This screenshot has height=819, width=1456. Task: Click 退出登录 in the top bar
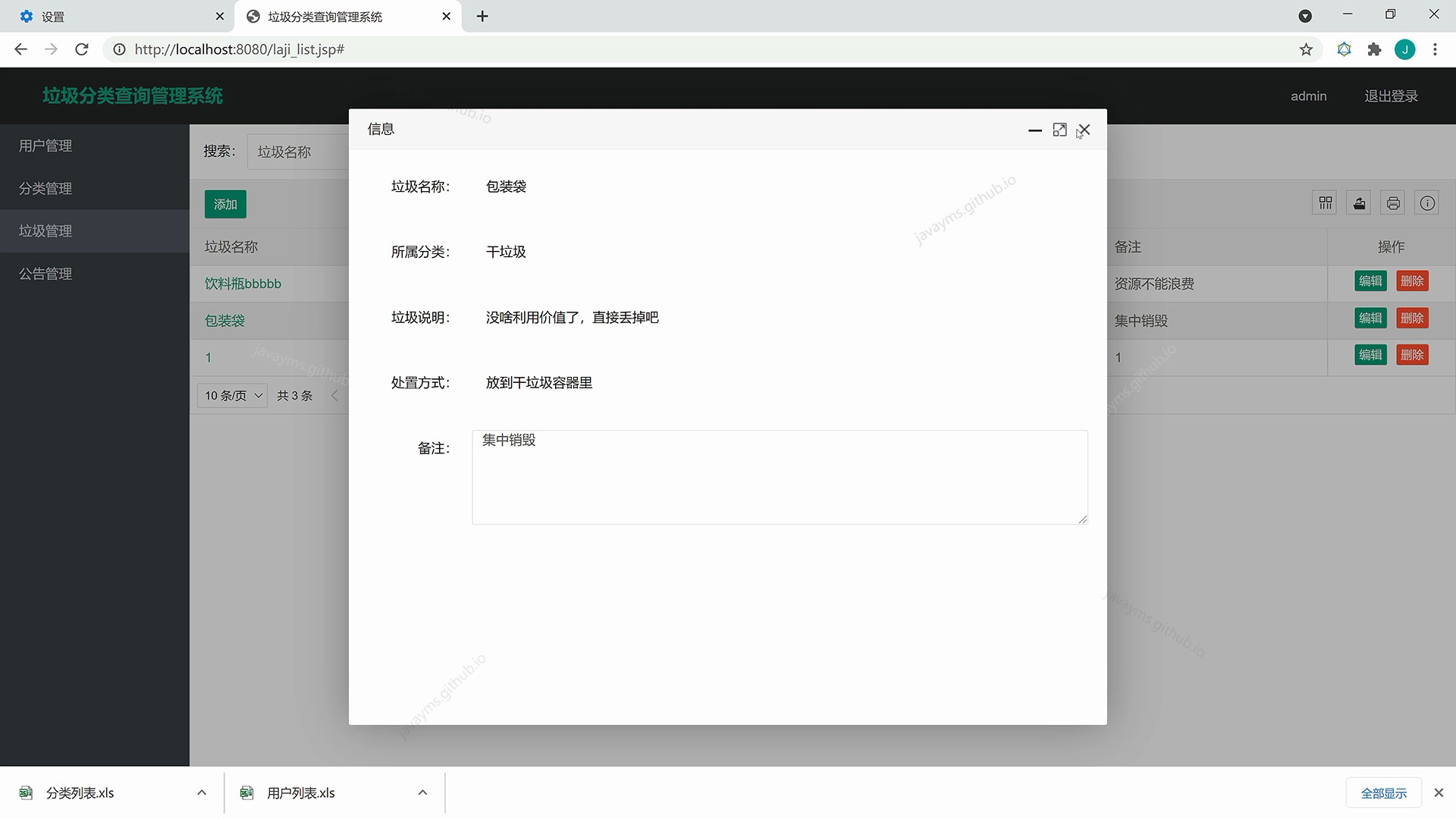(x=1390, y=96)
